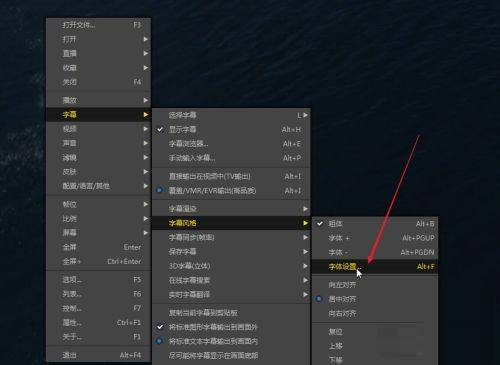This screenshot has height=365, width=500.
Task: Open 列表... (F6) playlist
Action: click(98, 294)
